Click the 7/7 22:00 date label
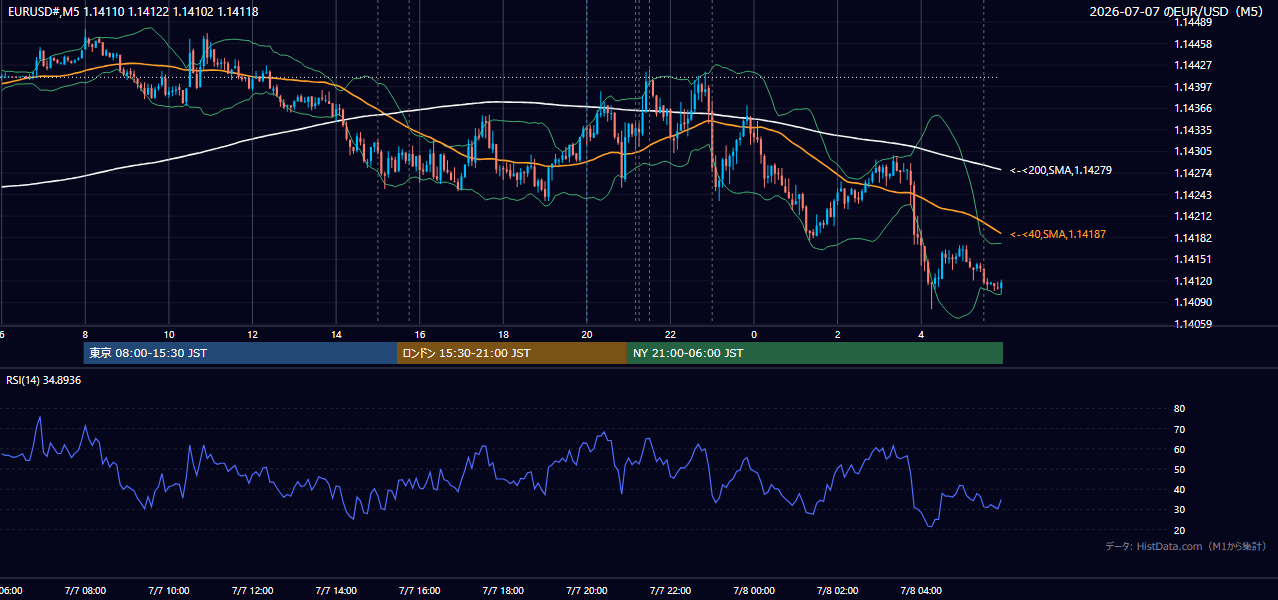Viewport: 1278px width, 600px height. pos(671,591)
